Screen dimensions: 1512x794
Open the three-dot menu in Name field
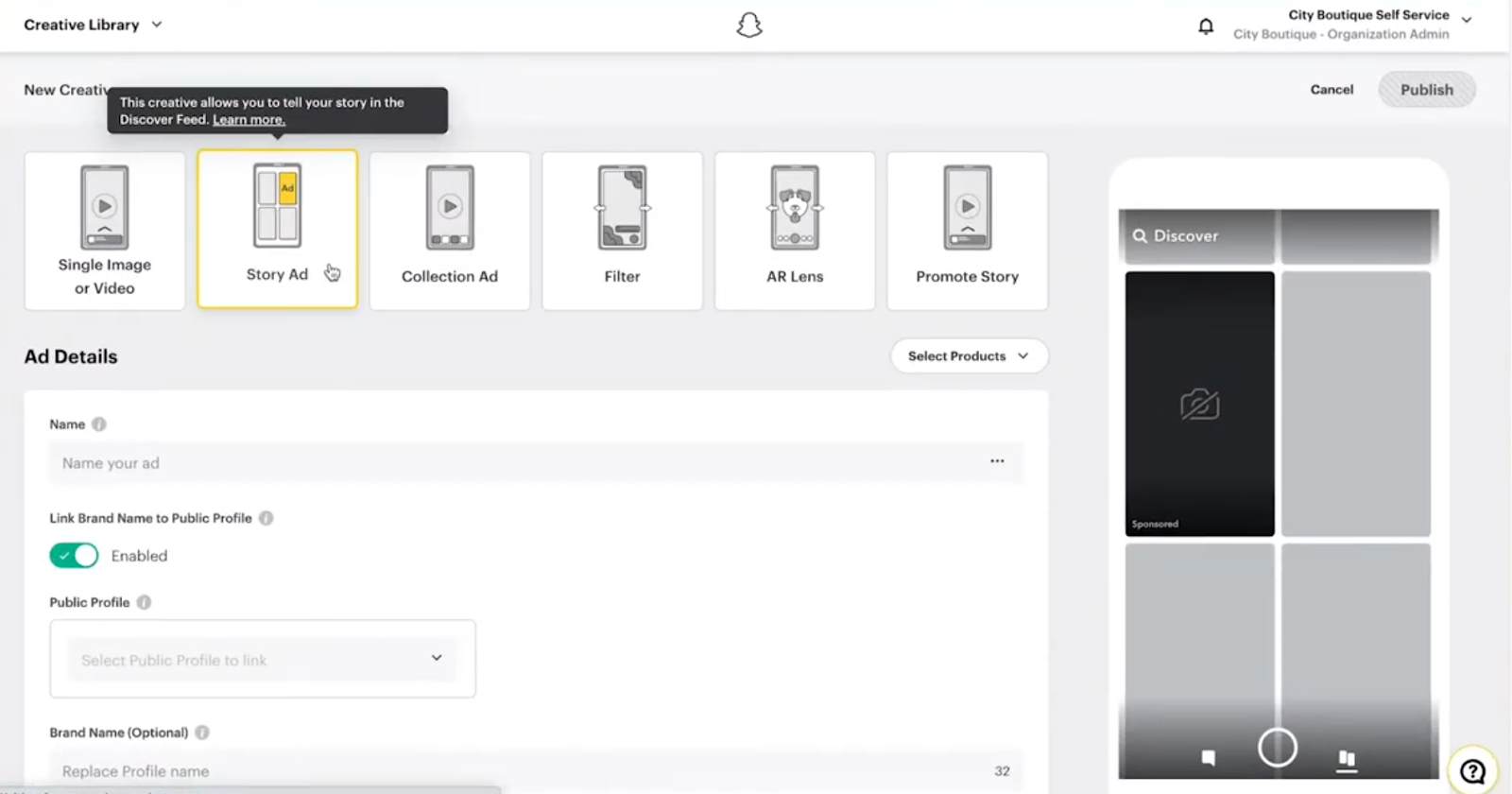click(x=997, y=461)
